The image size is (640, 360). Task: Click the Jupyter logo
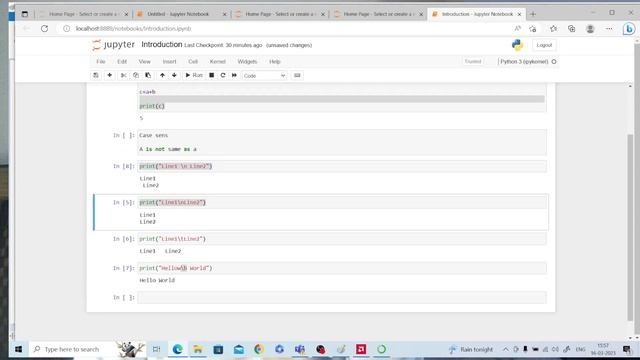(113, 44)
